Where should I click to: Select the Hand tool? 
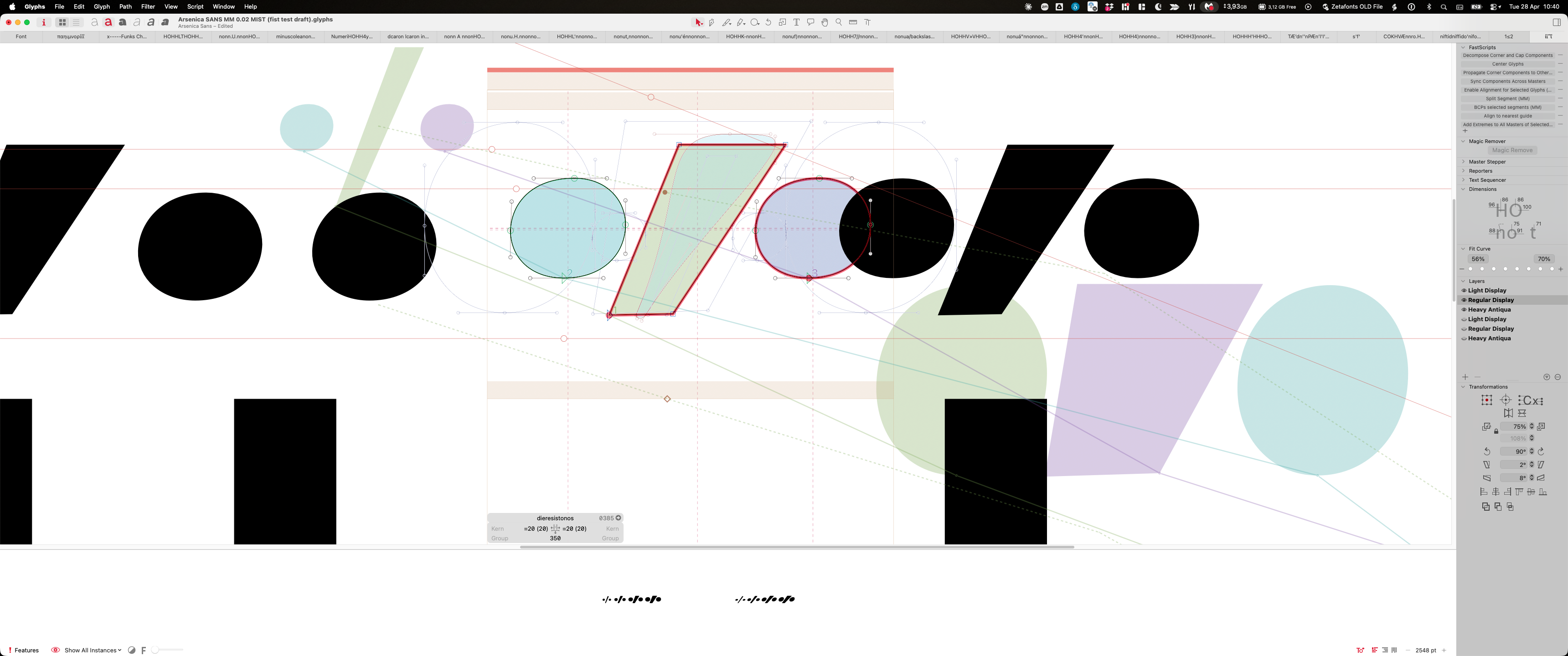point(825,22)
